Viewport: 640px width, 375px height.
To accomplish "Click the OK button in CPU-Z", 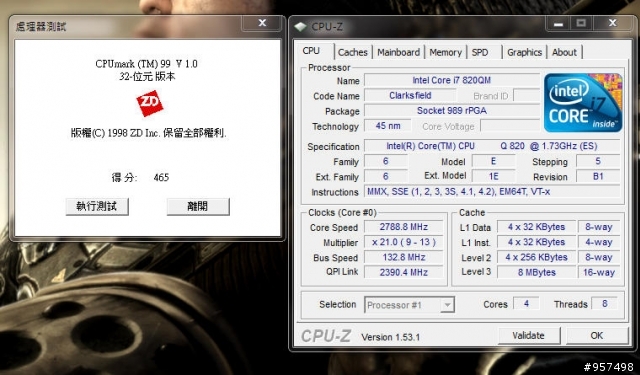I will pyautogui.click(x=597, y=335).
